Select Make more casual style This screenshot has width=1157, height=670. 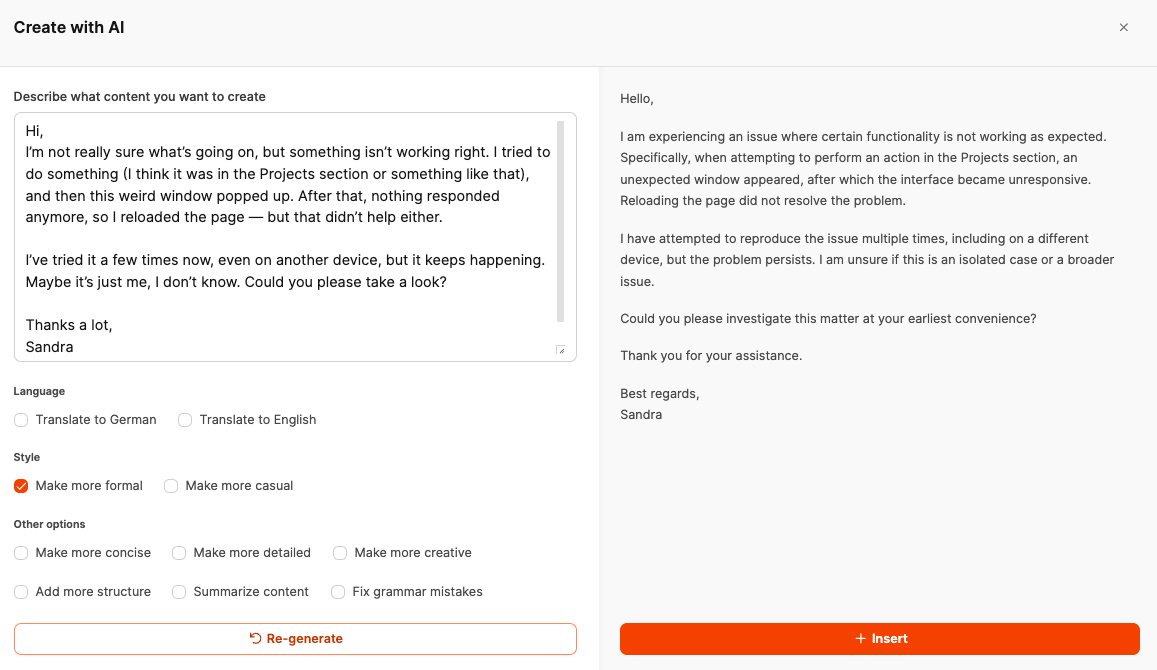[171, 486]
